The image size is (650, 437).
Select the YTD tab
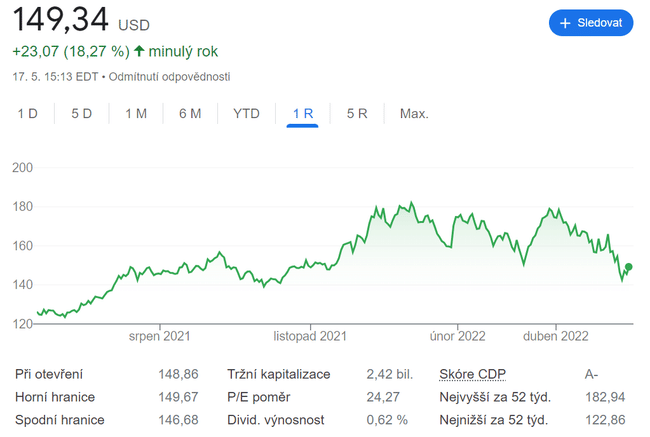coord(246,114)
